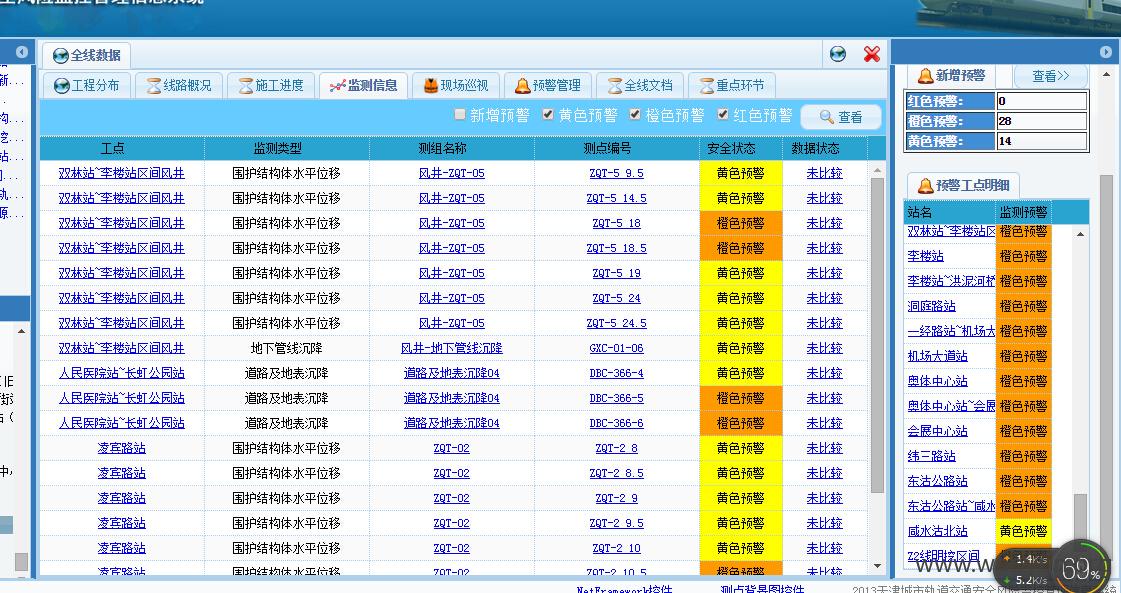Viewport: 1121px width, 593px height.
Task: Open the DBC-366-4 measuring point link
Action: pos(616,373)
